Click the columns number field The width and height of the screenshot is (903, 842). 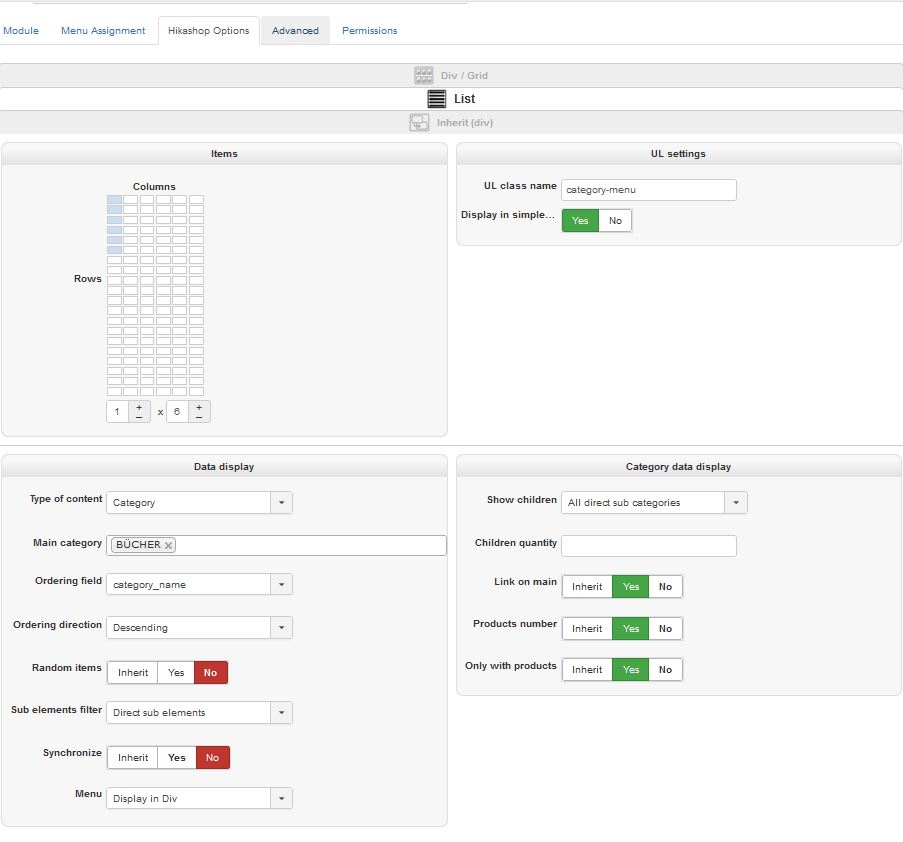point(117,412)
